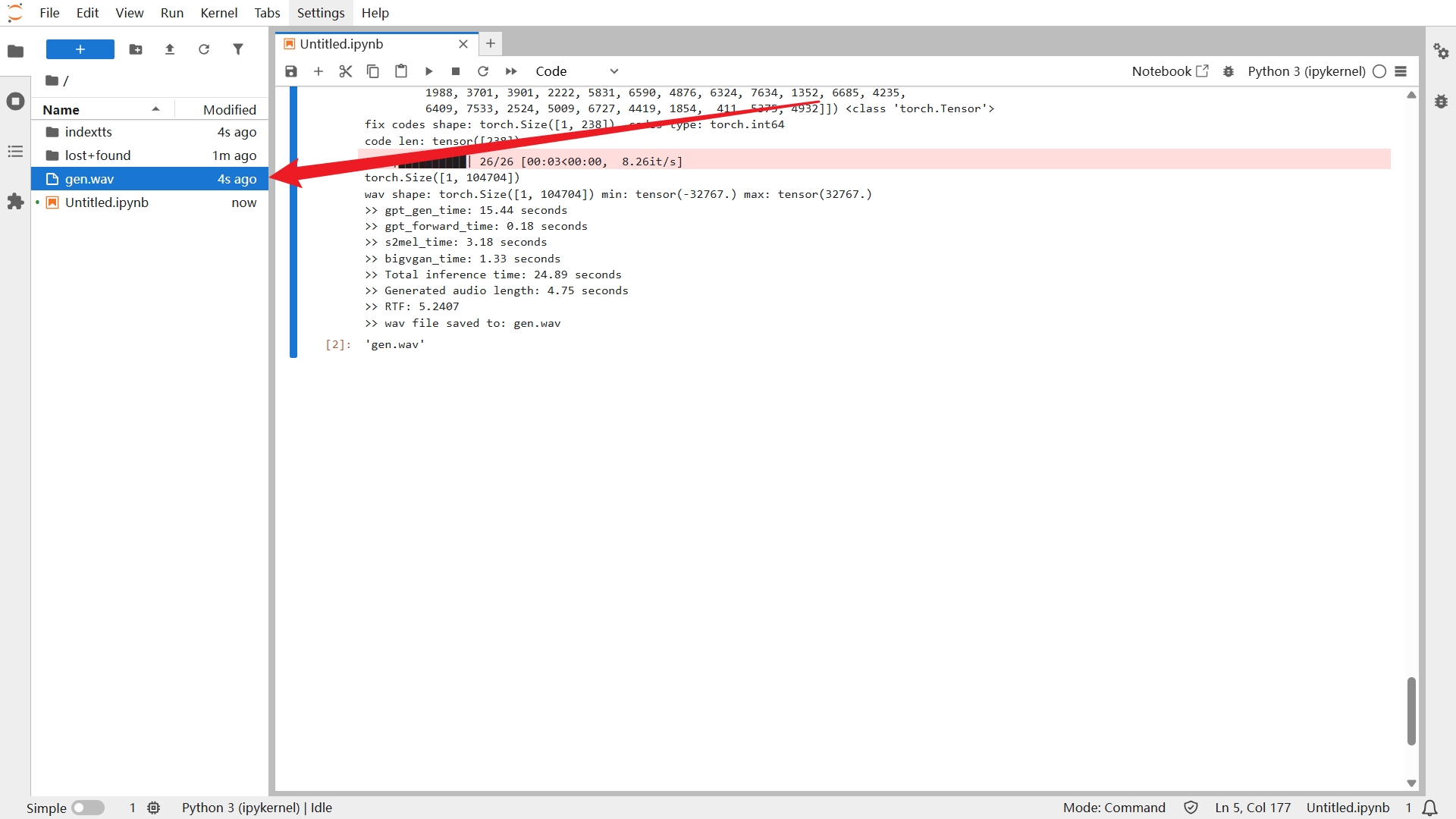Image resolution: width=1456 pixels, height=819 pixels.
Task: Click Python 3 (ipykernel) | Idle status
Action: point(257,808)
